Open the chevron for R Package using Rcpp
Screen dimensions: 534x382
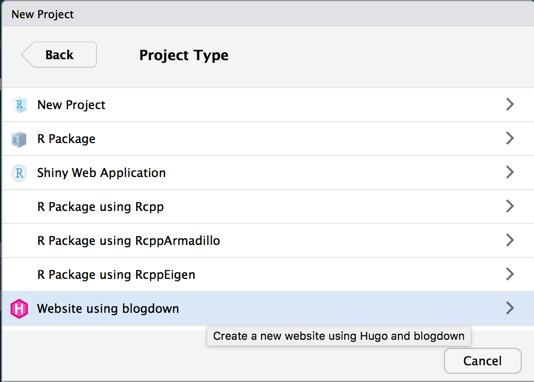(509, 206)
